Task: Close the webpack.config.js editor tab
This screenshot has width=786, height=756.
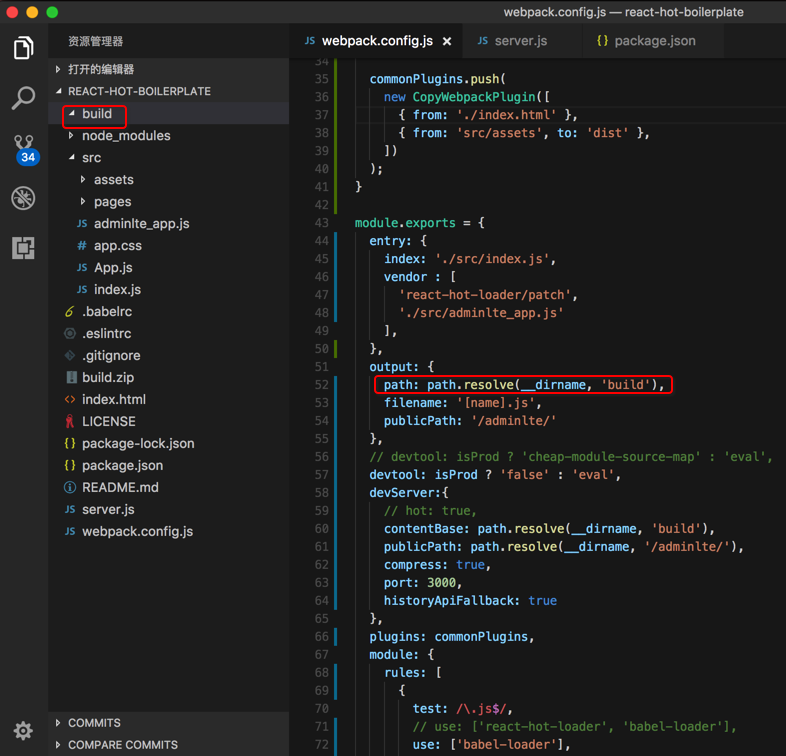Action: (x=447, y=41)
